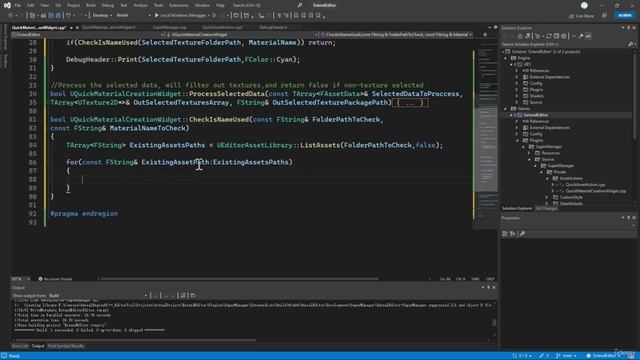
Task: Expand the Resources folder under SuperManager
Action: (529, 153)
